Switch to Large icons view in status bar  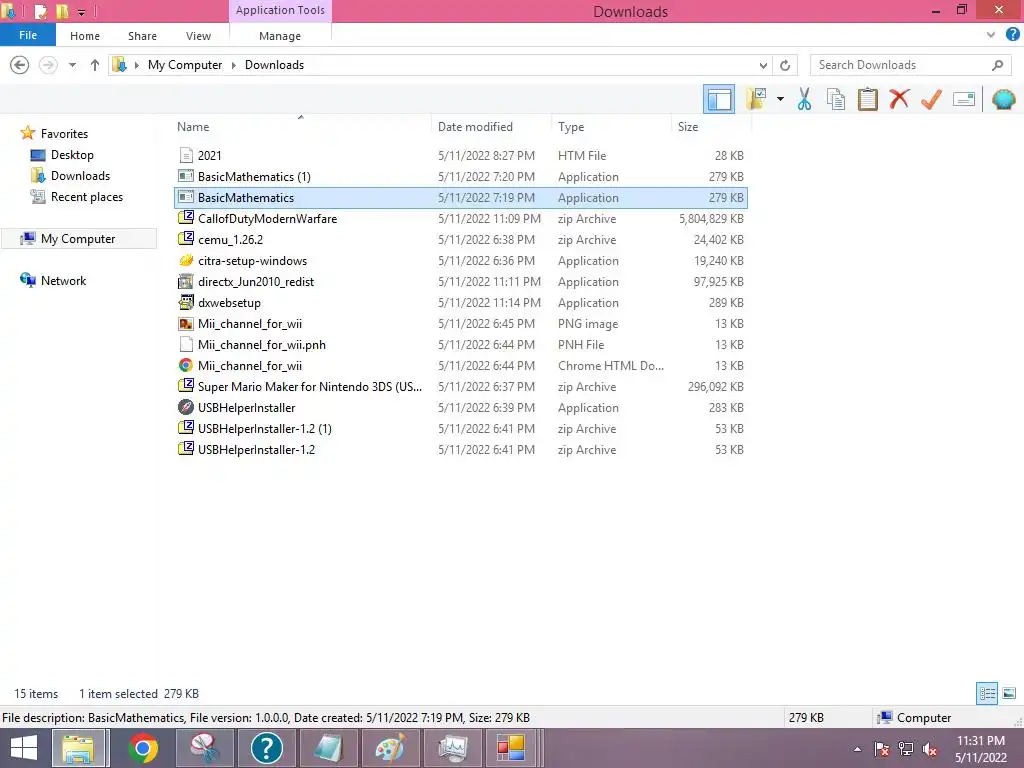click(1009, 693)
